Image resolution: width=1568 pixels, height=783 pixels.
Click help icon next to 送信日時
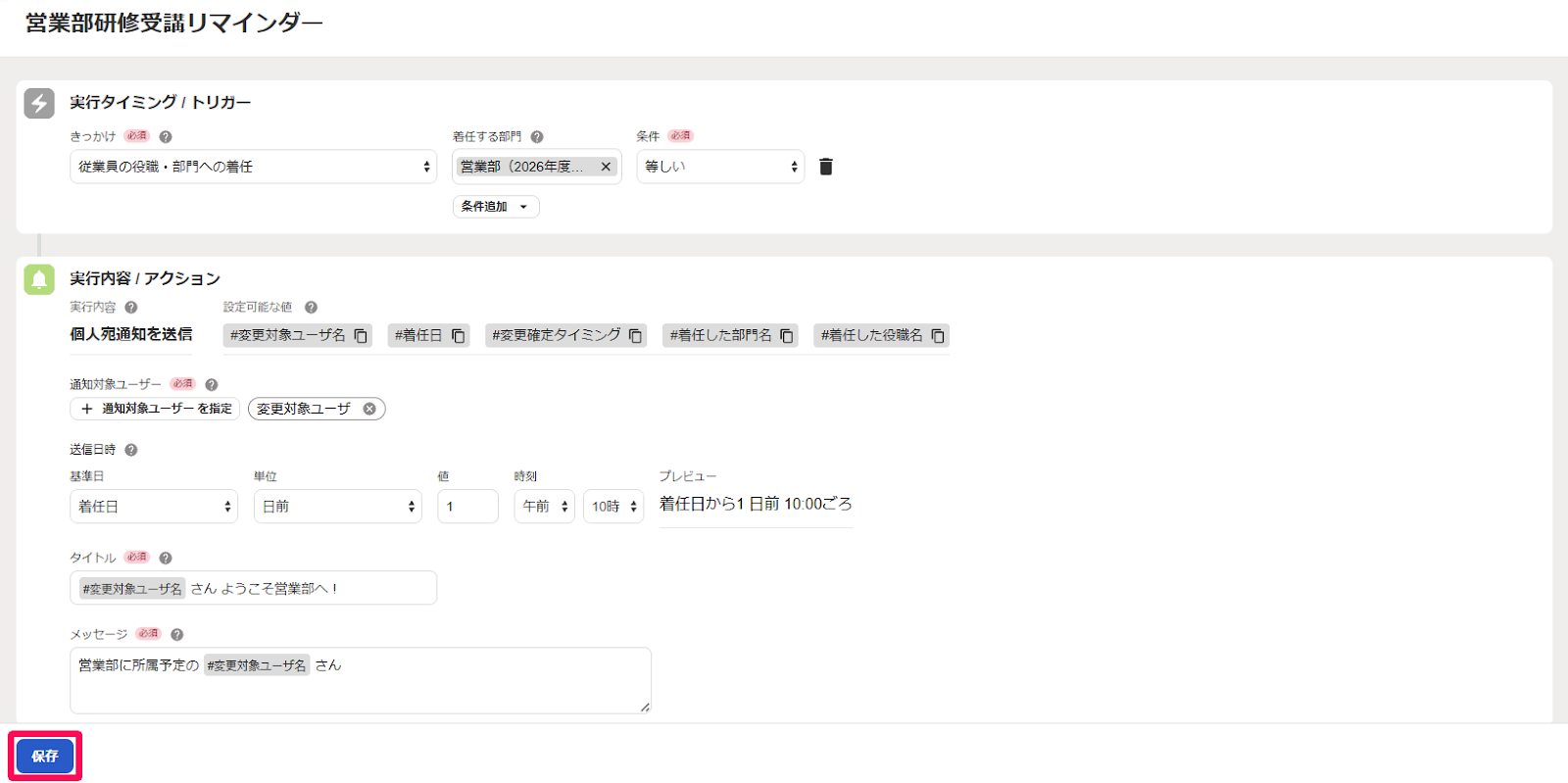click(131, 450)
